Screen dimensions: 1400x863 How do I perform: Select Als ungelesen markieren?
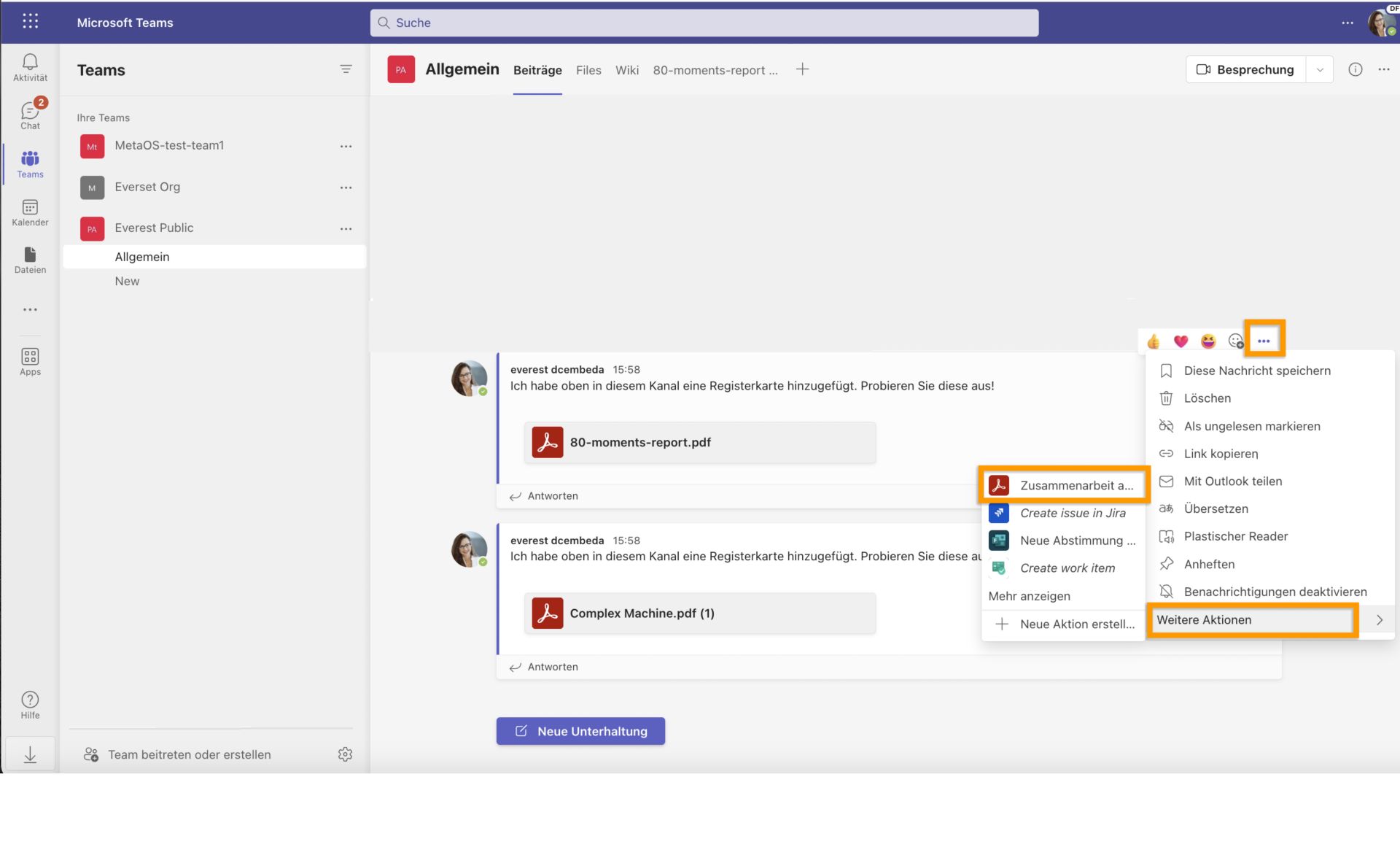tap(1269, 426)
